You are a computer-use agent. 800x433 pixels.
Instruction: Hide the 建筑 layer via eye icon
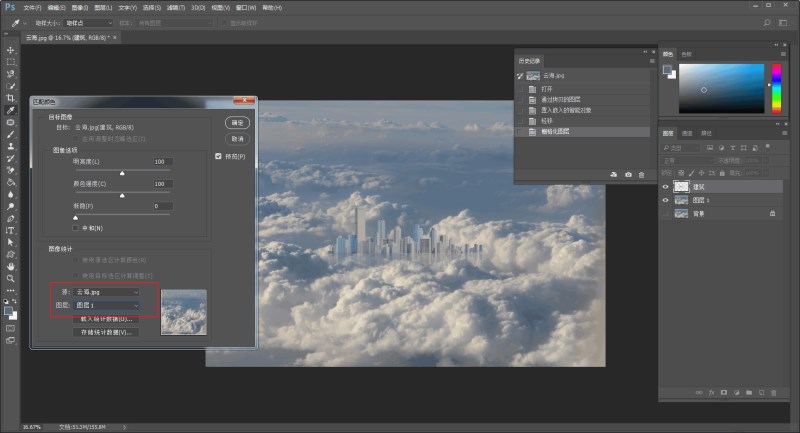click(x=667, y=186)
